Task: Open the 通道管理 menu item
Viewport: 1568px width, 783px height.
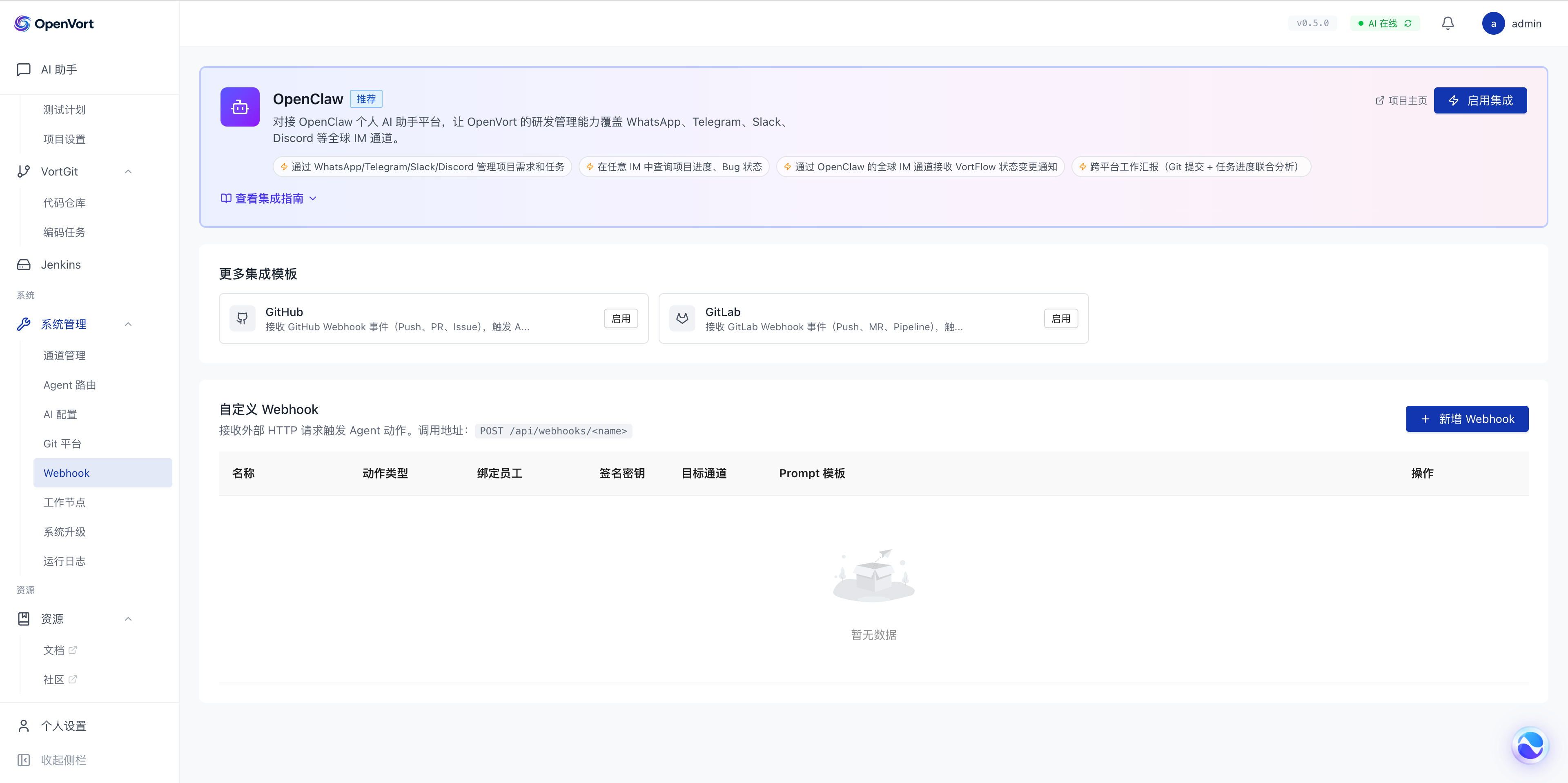Action: click(65, 355)
